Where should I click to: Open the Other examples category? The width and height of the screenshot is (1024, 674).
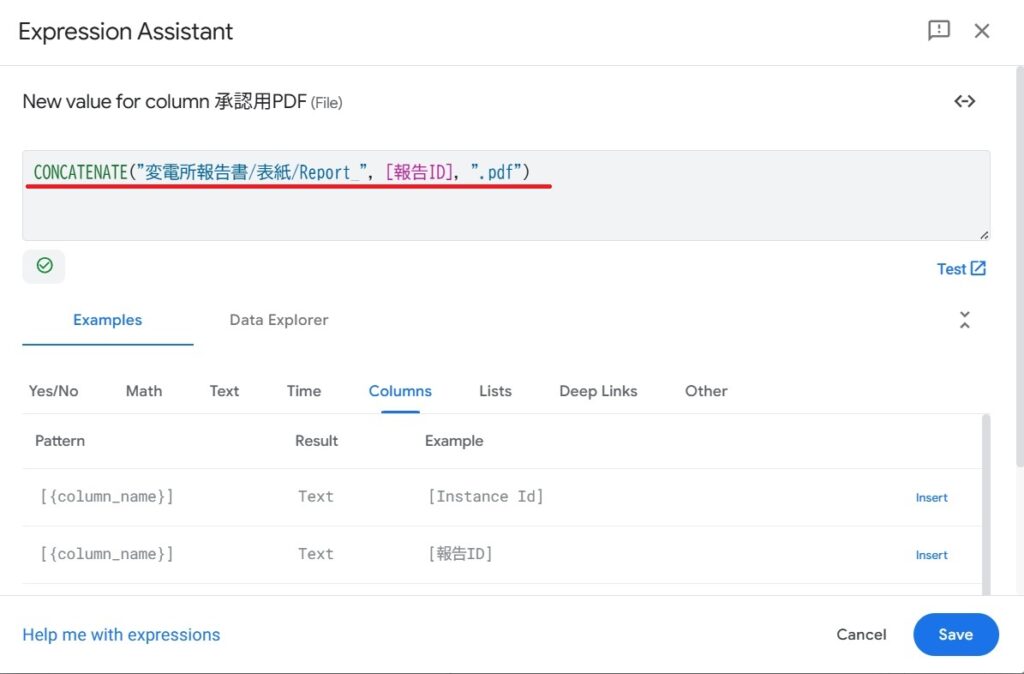706,391
